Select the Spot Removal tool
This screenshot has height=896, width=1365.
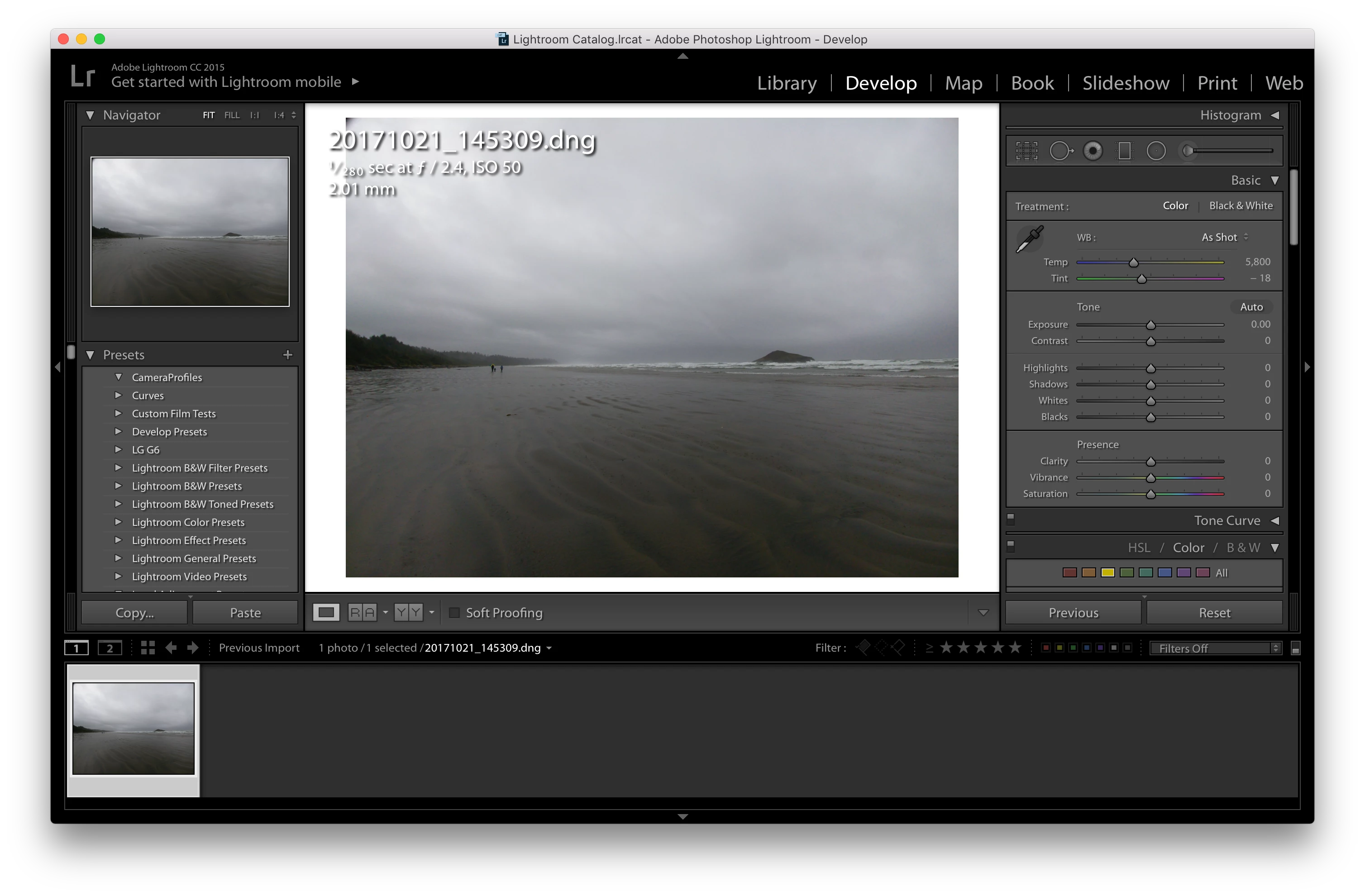pyautogui.click(x=1060, y=151)
